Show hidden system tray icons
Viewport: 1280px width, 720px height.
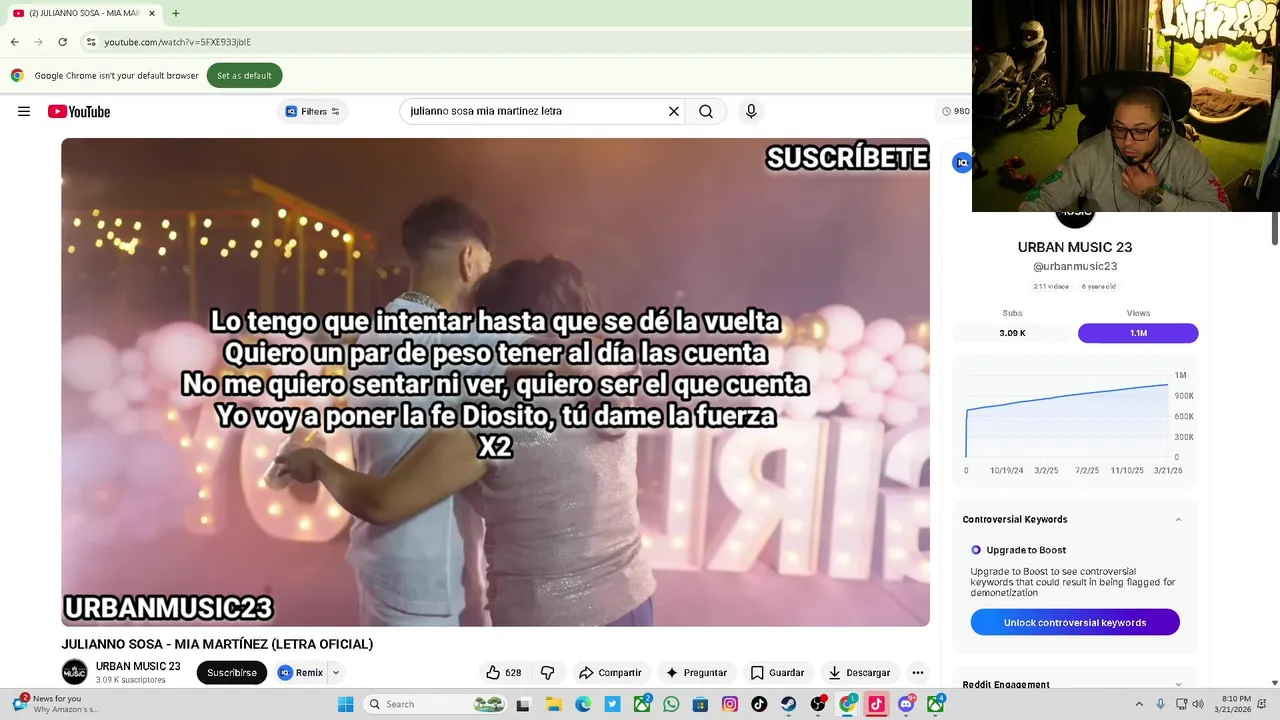[1139, 704]
